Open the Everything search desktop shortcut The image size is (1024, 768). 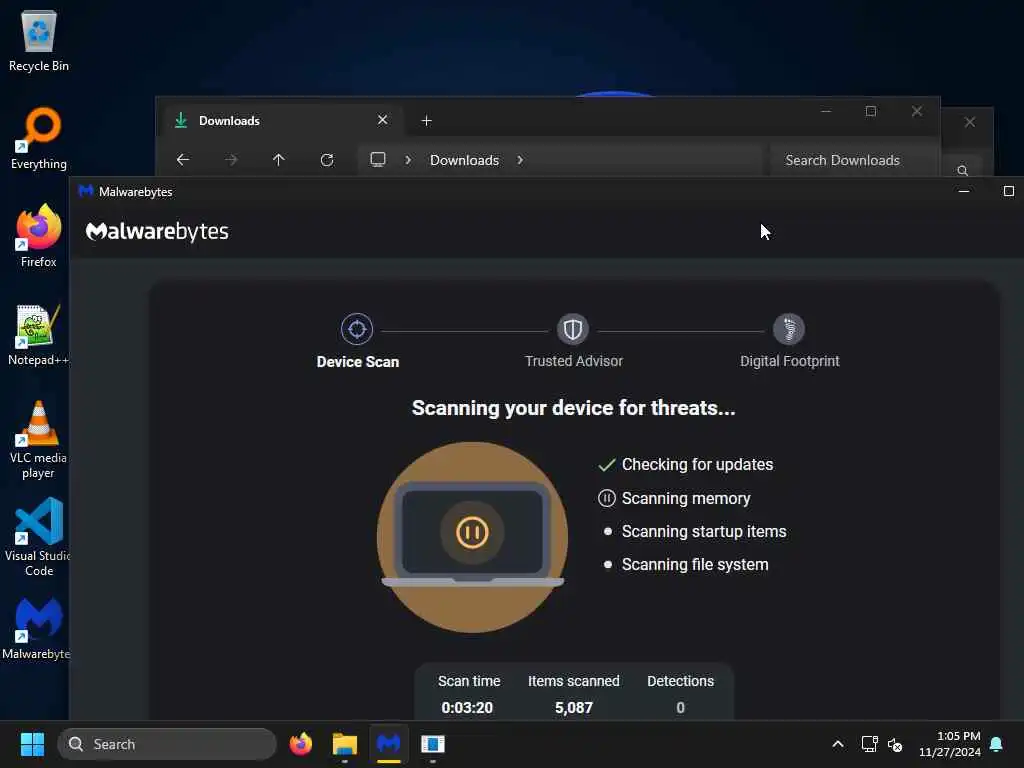[x=39, y=138]
